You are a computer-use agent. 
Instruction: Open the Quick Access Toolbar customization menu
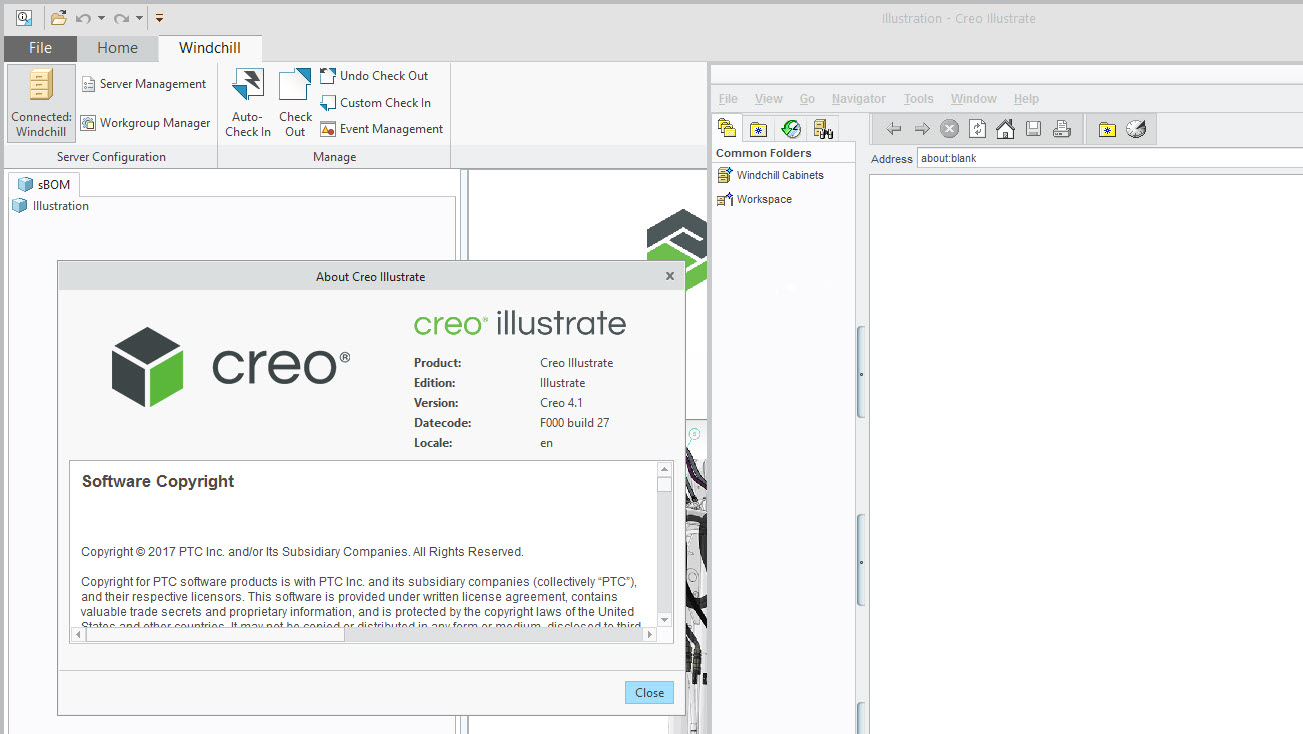tap(159, 17)
